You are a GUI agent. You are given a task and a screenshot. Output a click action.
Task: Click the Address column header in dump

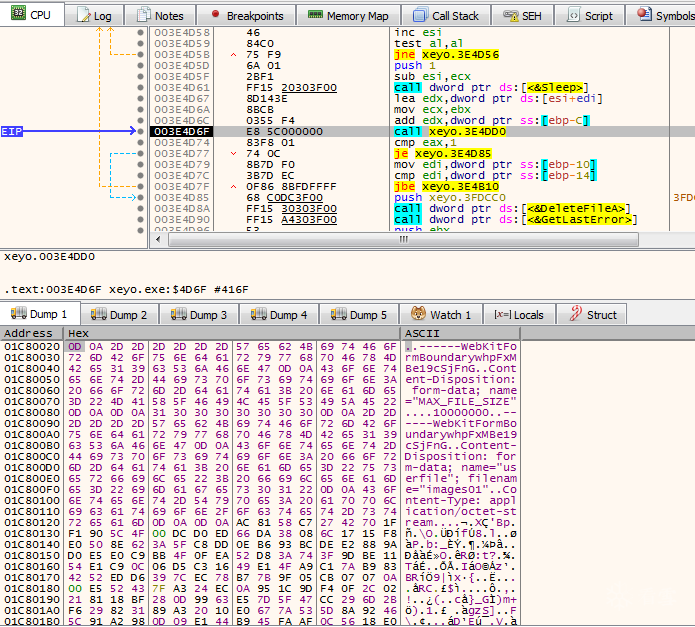tap(32, 333)
